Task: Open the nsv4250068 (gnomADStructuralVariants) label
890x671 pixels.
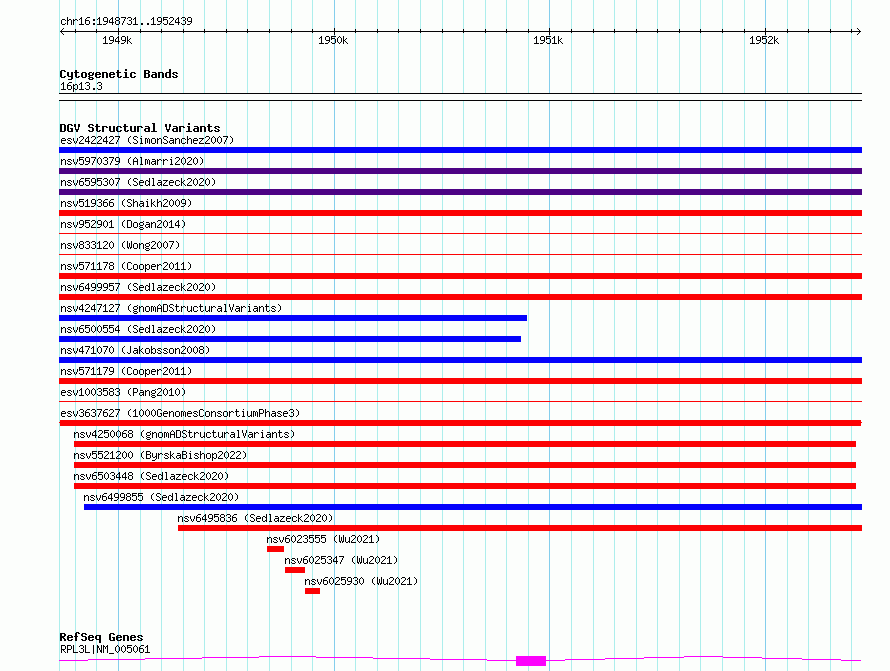Action: [x=184, y=434]
